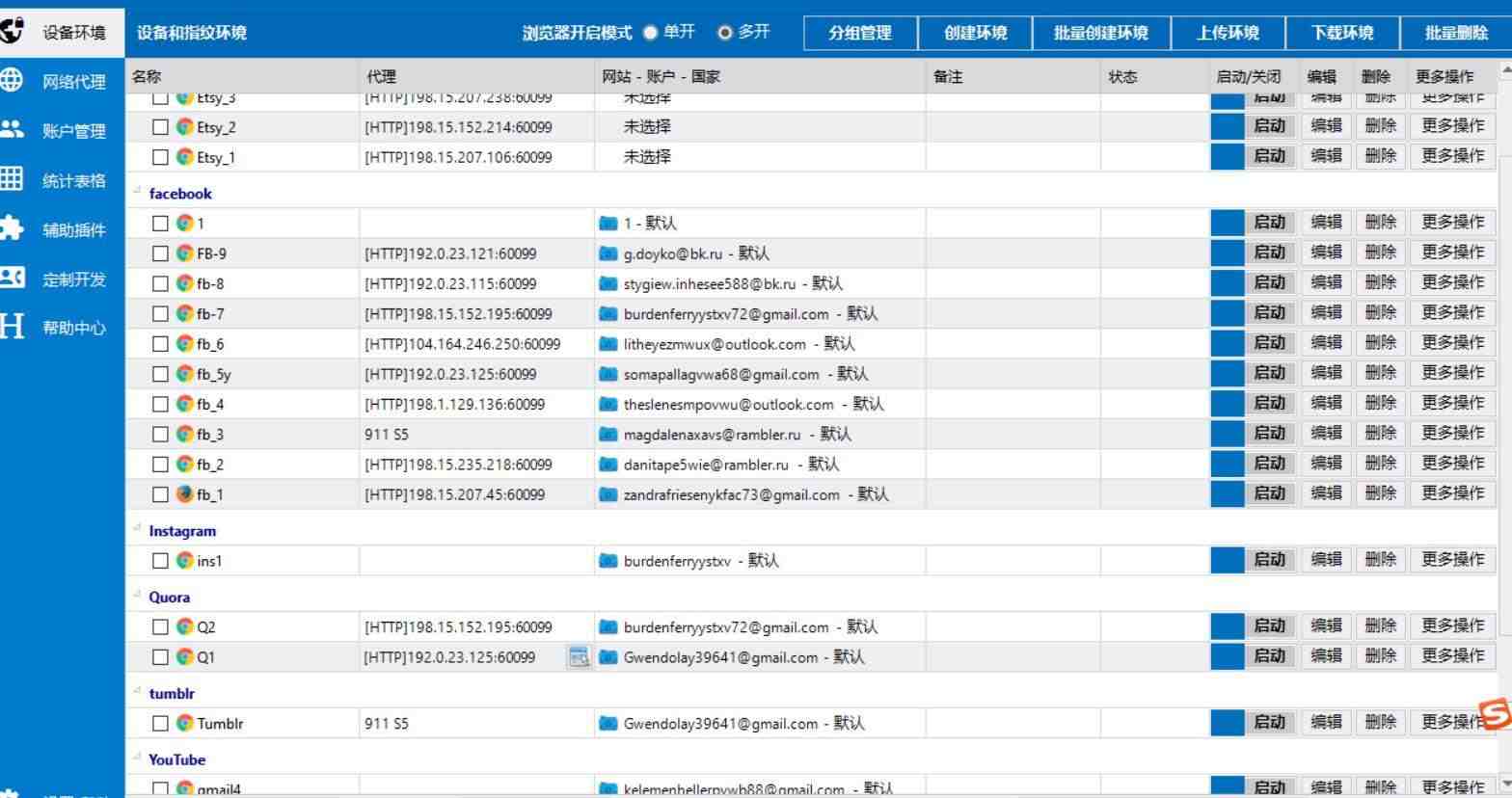
Task: Click the contact card icon beside 定制开发
Action: click(x=12, y=278)
